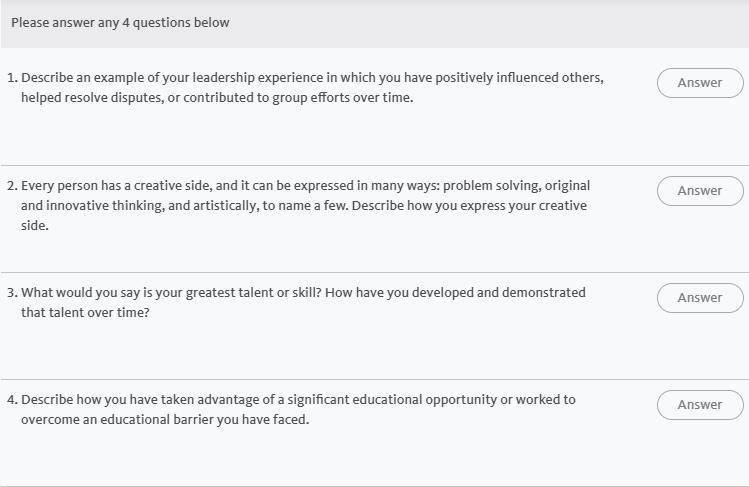Viewport: 749px width, 487px height.
Task: Open Answer for the creative side question
Action: (x=700, y=191)
